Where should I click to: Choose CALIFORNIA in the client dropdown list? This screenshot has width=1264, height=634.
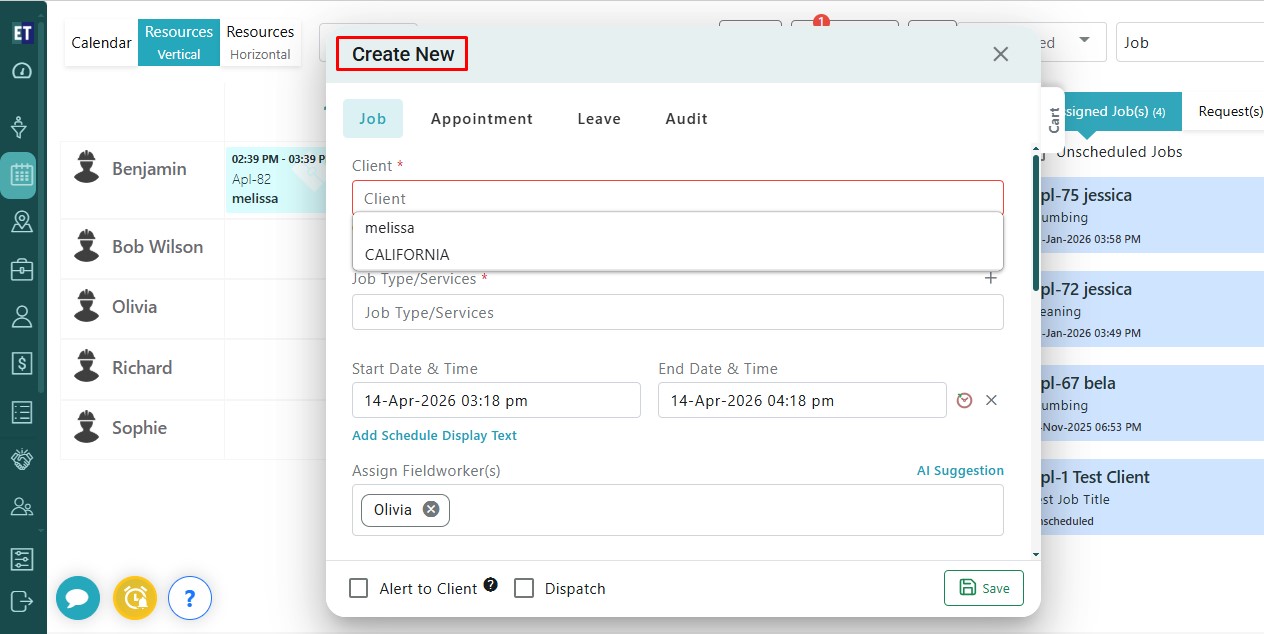click(407, 255)
